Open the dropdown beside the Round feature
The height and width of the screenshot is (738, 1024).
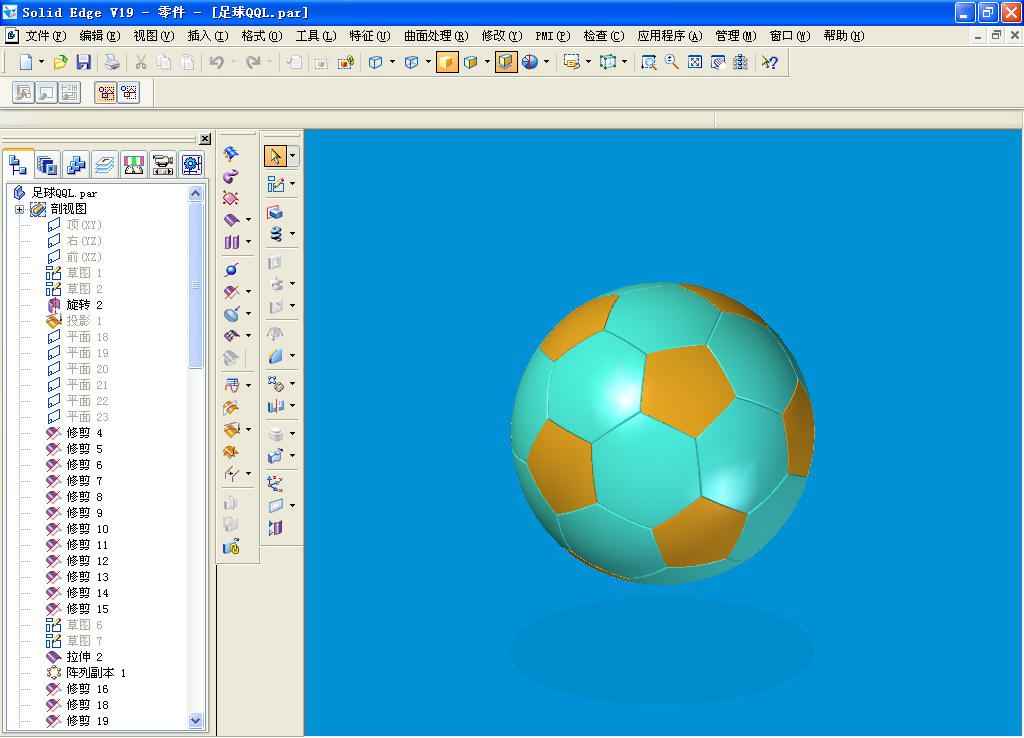click(x=293, y=356)
